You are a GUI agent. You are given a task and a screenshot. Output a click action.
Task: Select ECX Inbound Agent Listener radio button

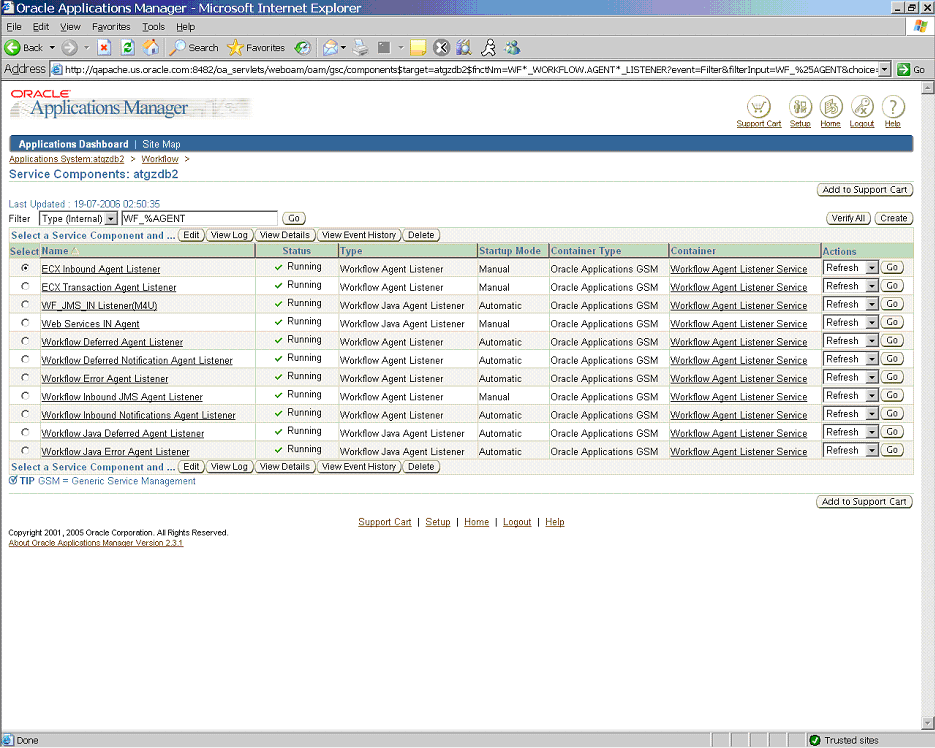[x=25, y=268]
